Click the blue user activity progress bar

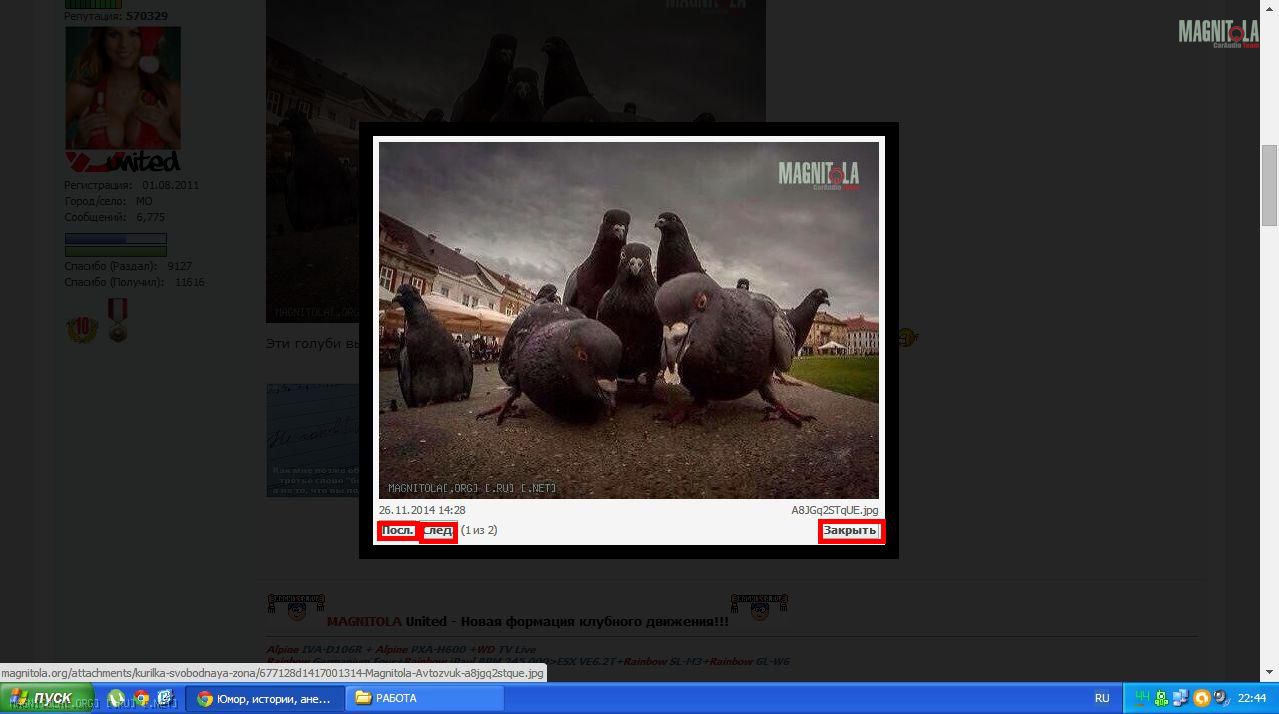pyautogui.click(x=116, y=239)
